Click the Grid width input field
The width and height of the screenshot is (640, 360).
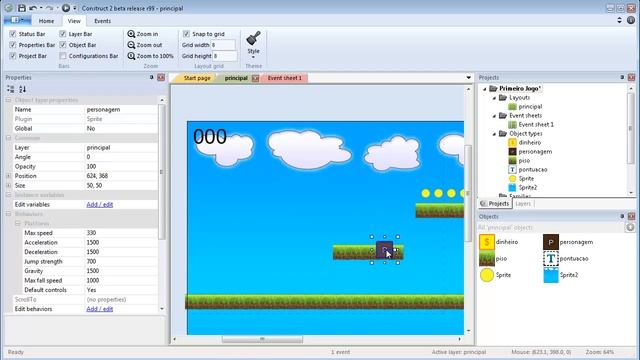[x=223, y=45]
